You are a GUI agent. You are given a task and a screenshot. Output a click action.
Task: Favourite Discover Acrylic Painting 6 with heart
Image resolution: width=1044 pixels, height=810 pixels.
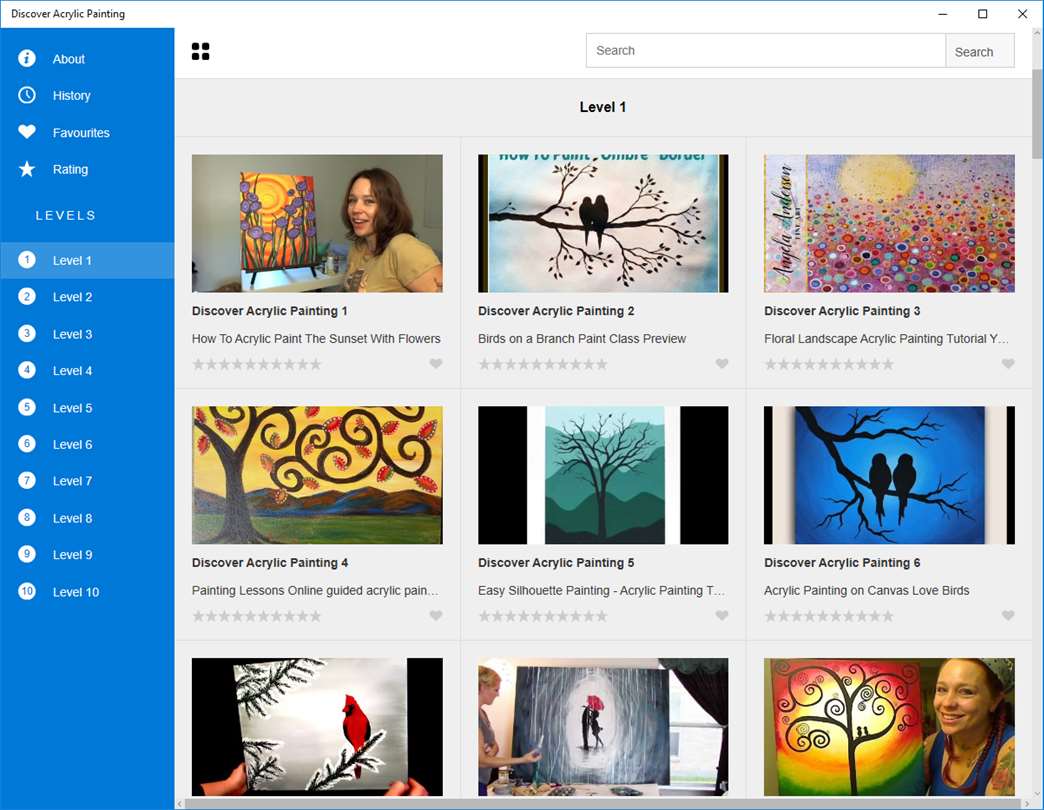coord(1008,615)
